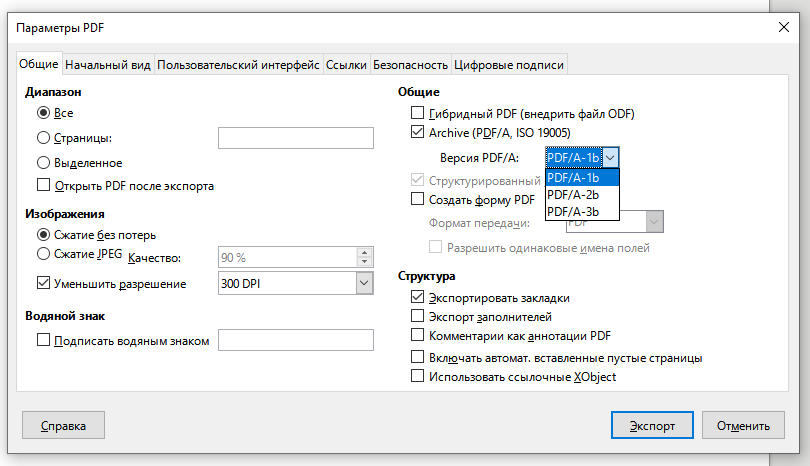Image resolution: width=810 pixels, height=466 pixels.
Task: Close the Параметры PDF dialog
Action: coord(784,27)
